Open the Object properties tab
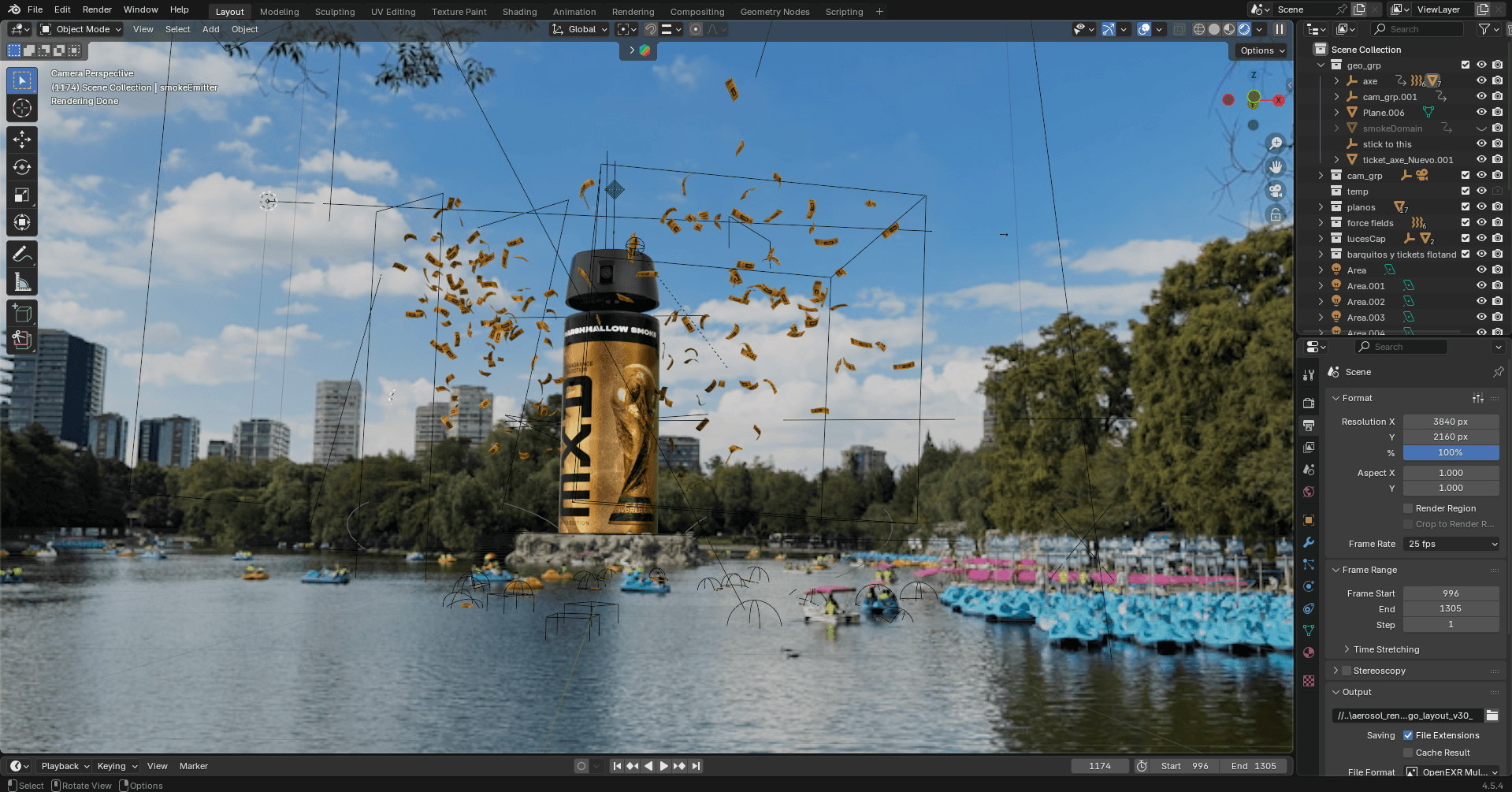Screen dimensions: 1512x792 click(1309, 520)
